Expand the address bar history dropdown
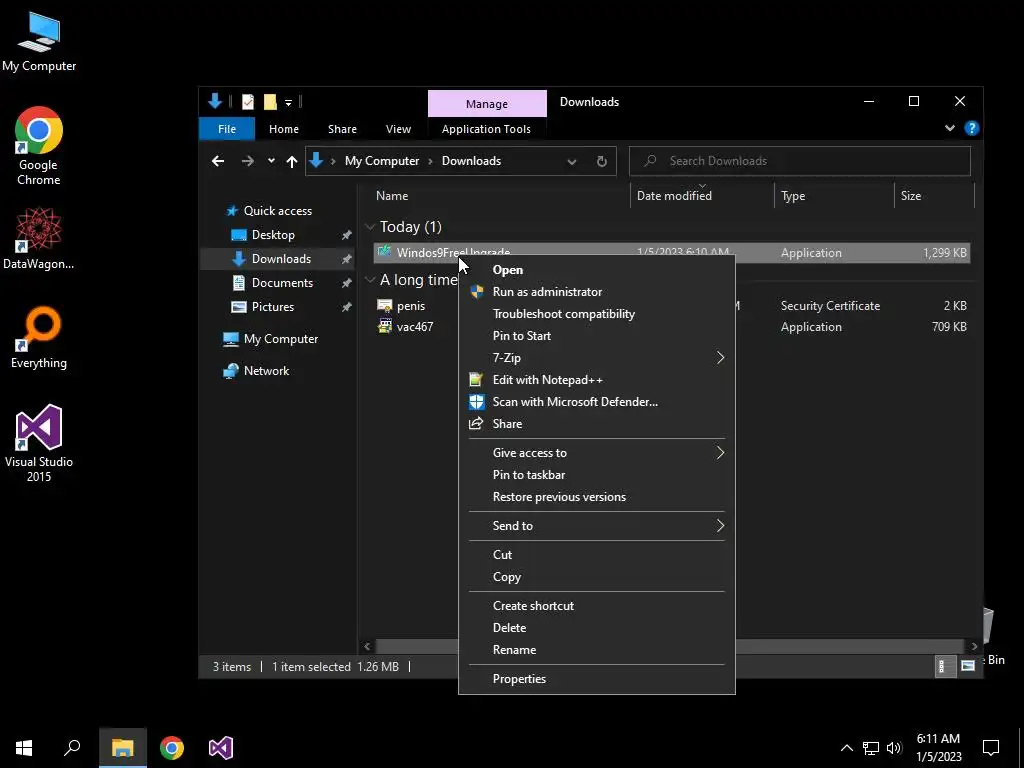The image size is (1024, 768). click(x=572, y=161)
